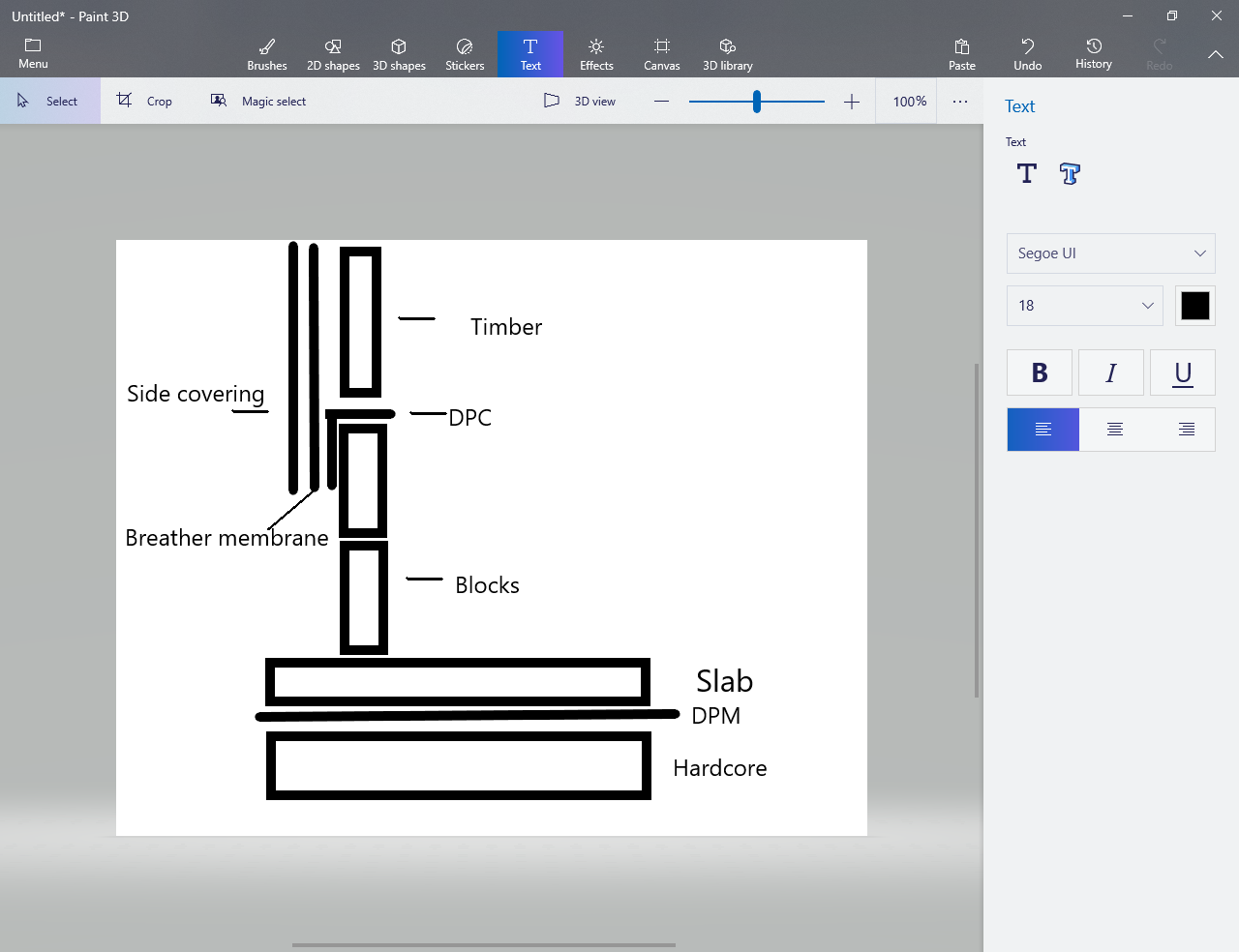
Task: Click the zoom in plus button
Action: click(x=852, y=102)
